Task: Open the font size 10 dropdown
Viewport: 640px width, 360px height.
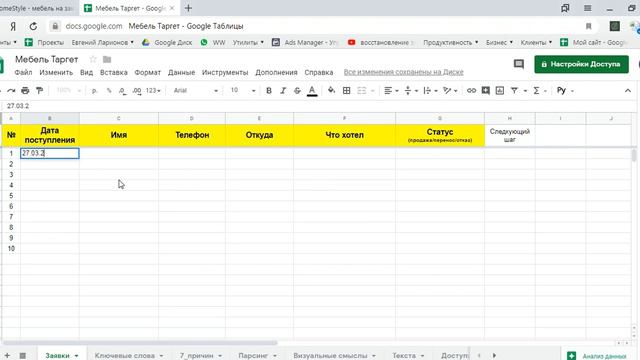Action: pyautogui.click(x=243, y=91)
